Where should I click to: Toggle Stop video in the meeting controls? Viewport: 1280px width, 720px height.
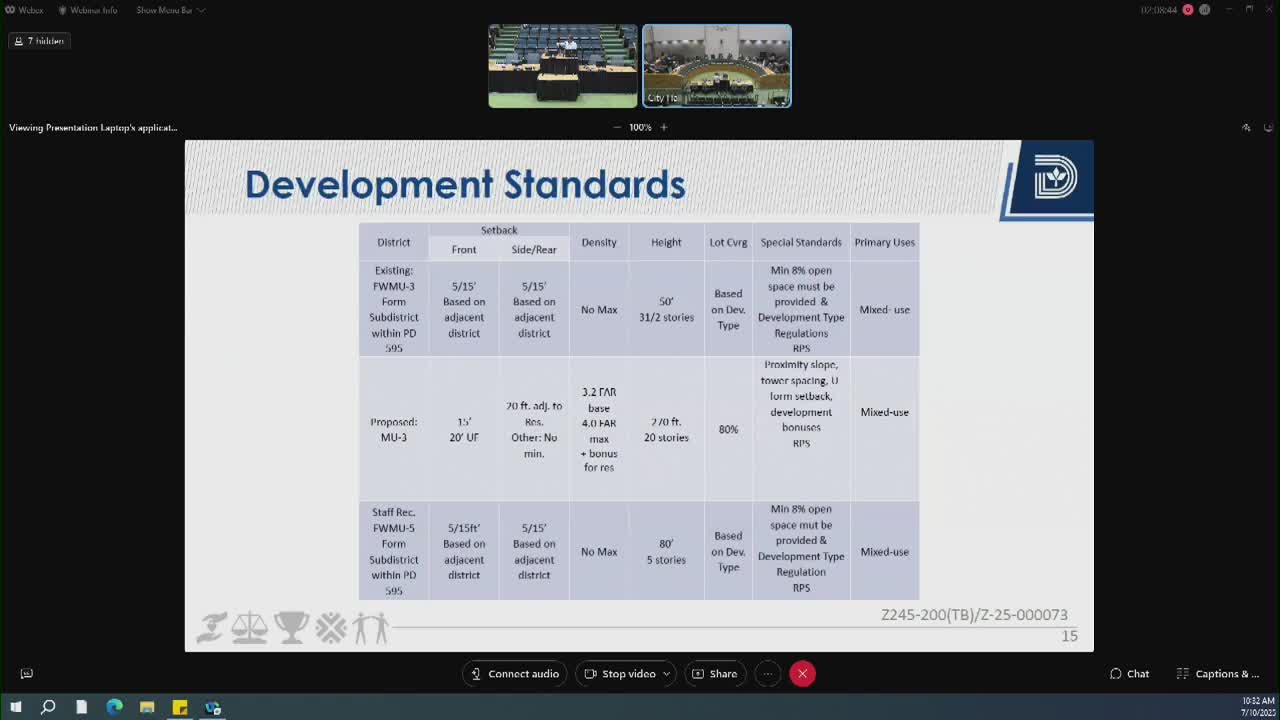pos(620,674)
